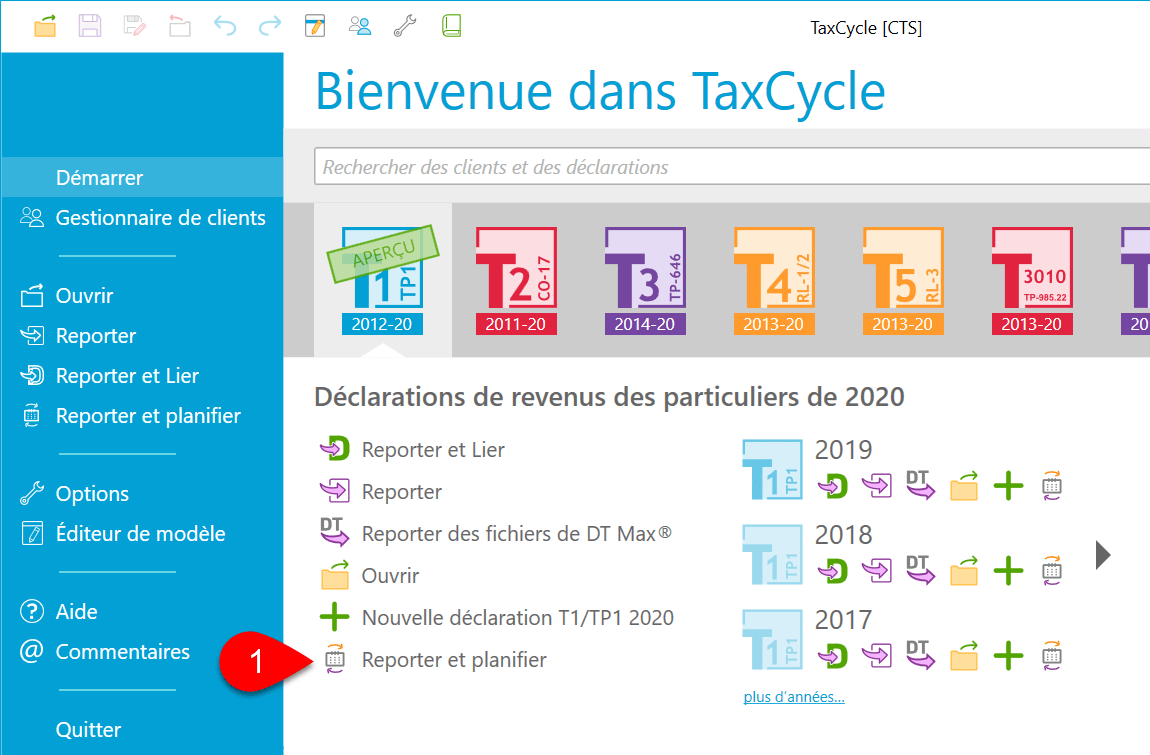Open the plus d'années link
The image size is (1150, 755).
click(794, 697)
